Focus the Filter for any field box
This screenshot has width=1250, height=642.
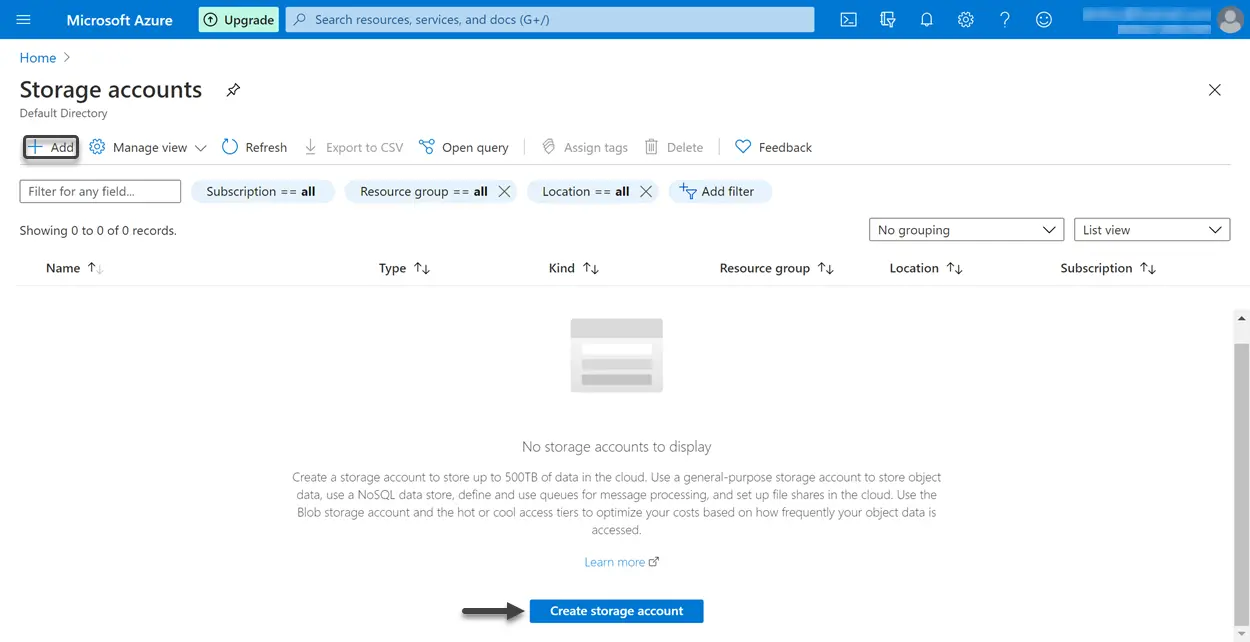click(x=100, y=191)
